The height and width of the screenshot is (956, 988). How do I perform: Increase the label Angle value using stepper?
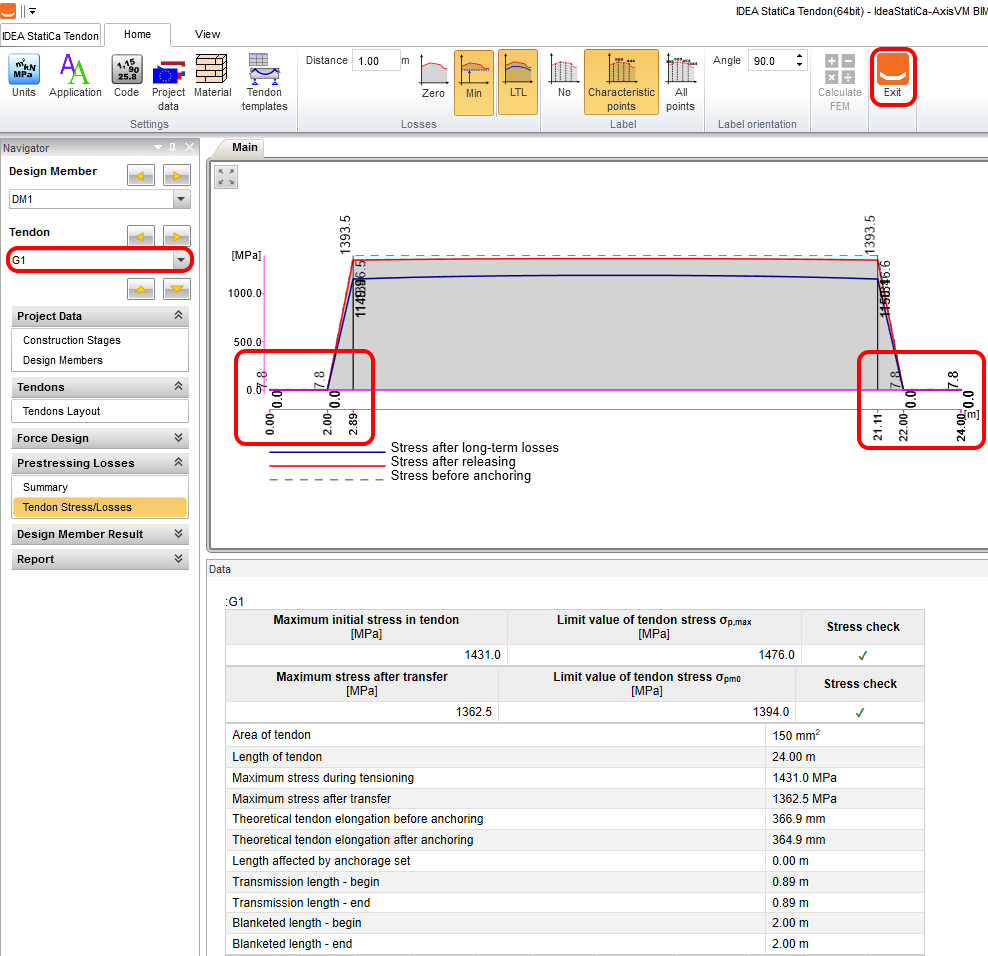point(799,57)
